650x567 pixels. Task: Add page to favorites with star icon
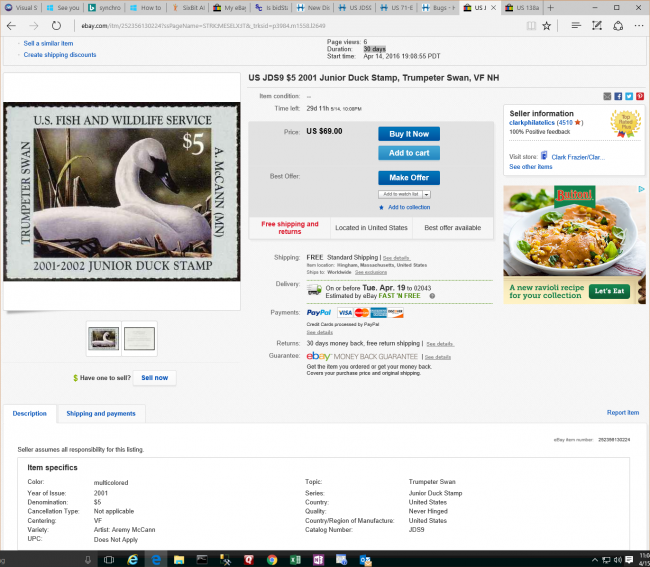click(547, 26)
